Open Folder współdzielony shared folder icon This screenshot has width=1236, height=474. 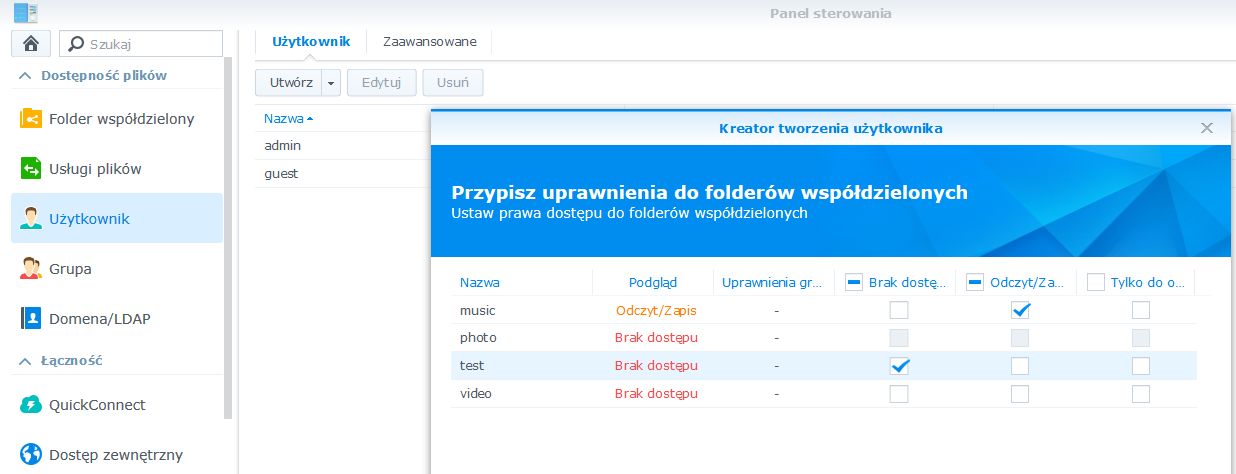point(31,119)
